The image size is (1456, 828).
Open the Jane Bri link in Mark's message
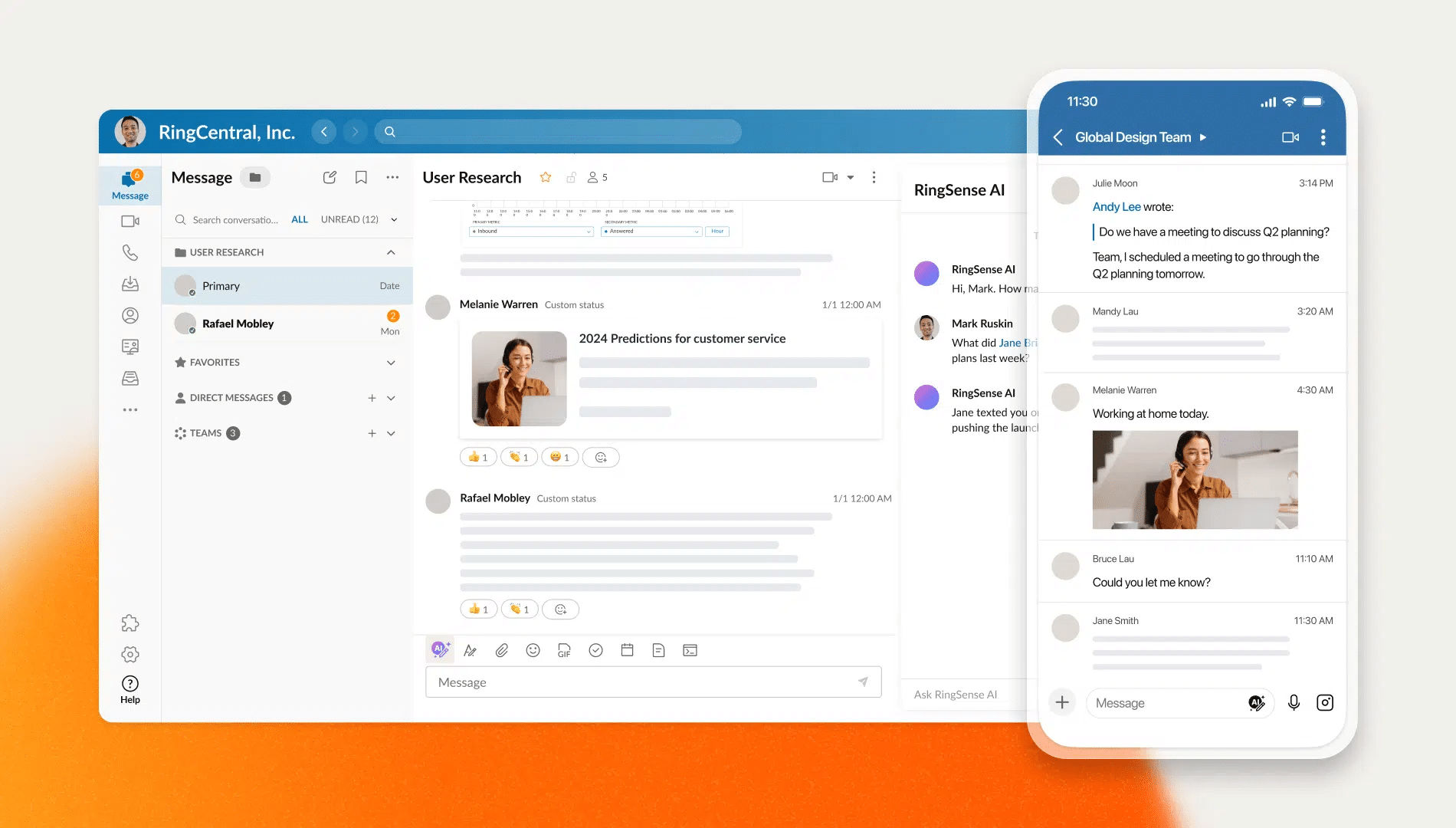[1015, 343]
